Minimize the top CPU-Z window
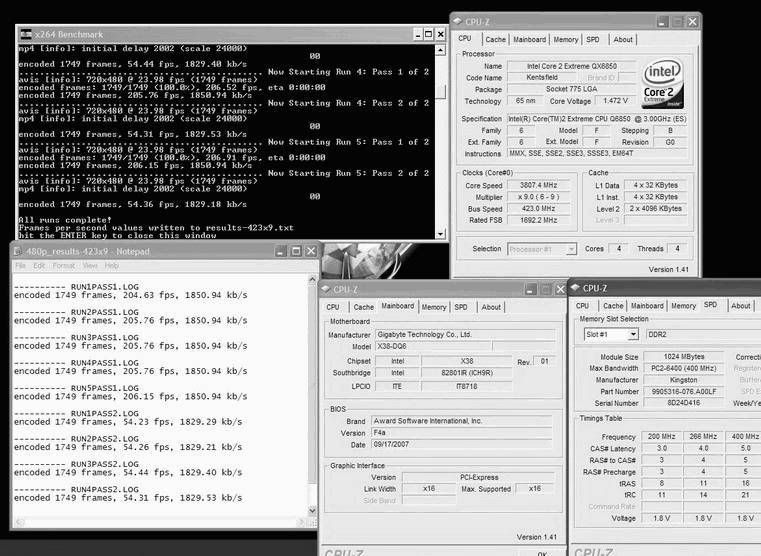 [662, 21]
